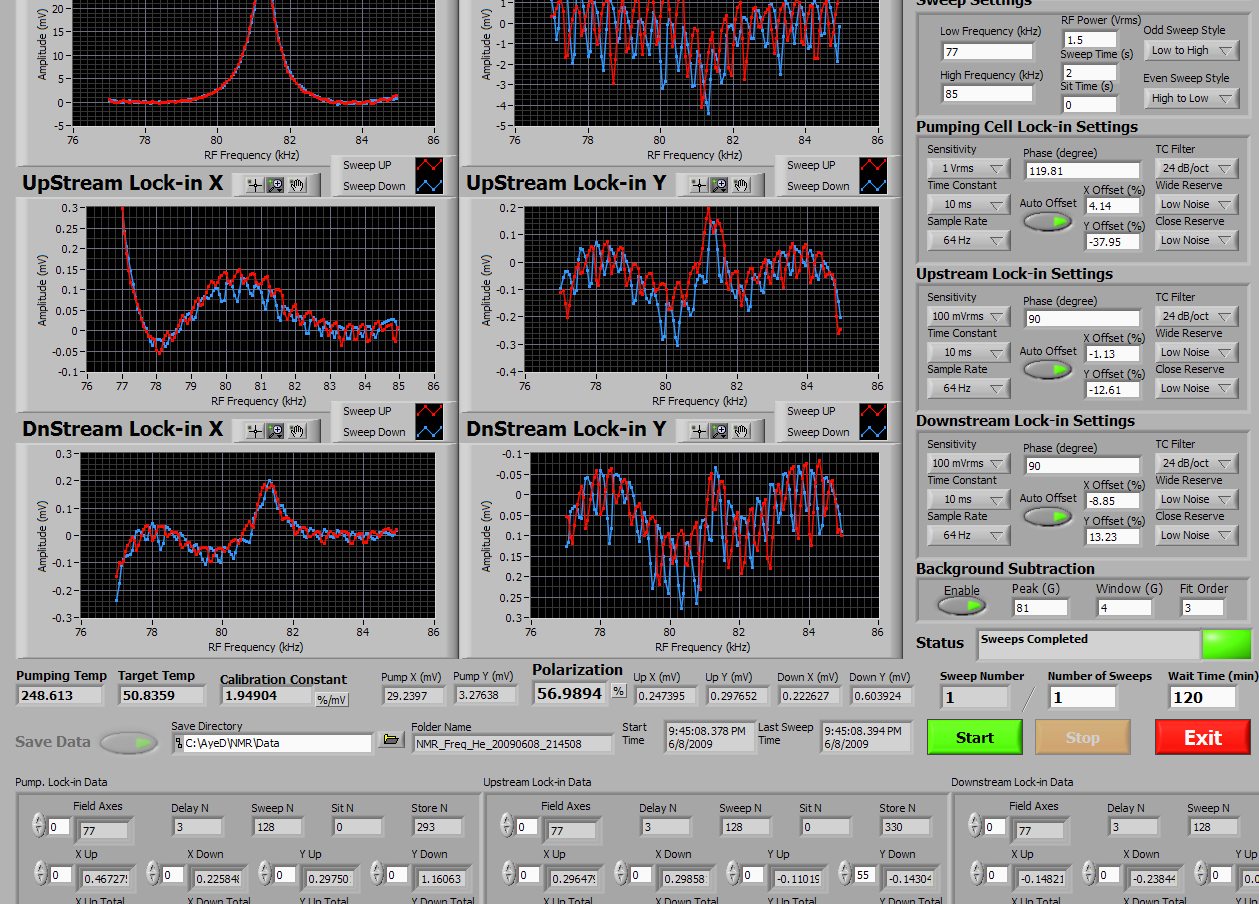Viewport: 1259px width, 904px height.
Task: Click the red Exit button
Action: coord(1203,737)
